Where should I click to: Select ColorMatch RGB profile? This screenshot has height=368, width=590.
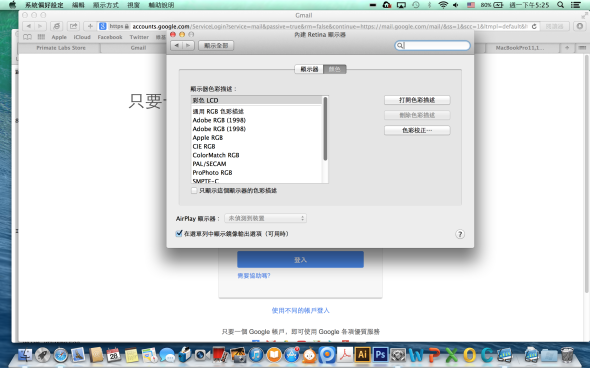click(257, 155)
